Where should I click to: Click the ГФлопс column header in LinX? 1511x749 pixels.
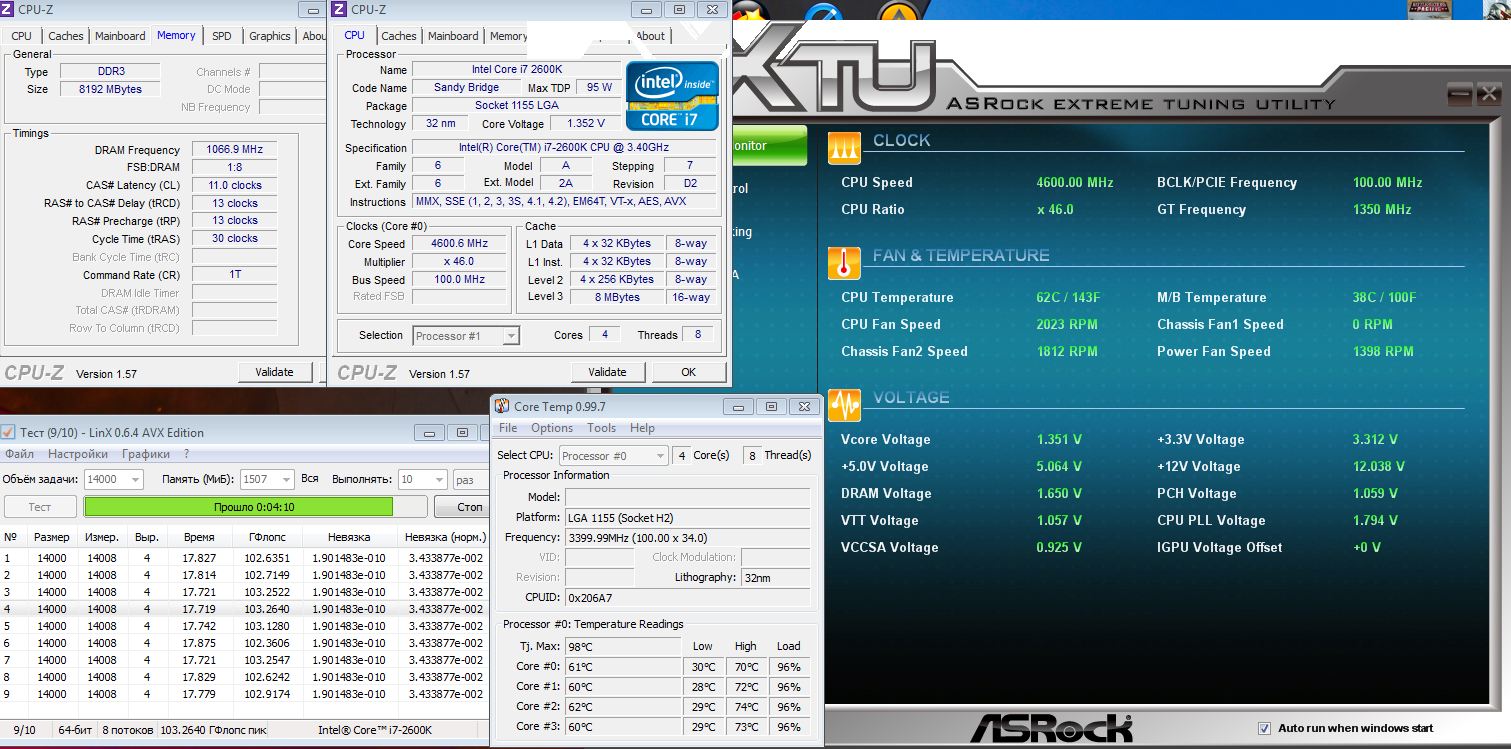click(x=267, y=537)
